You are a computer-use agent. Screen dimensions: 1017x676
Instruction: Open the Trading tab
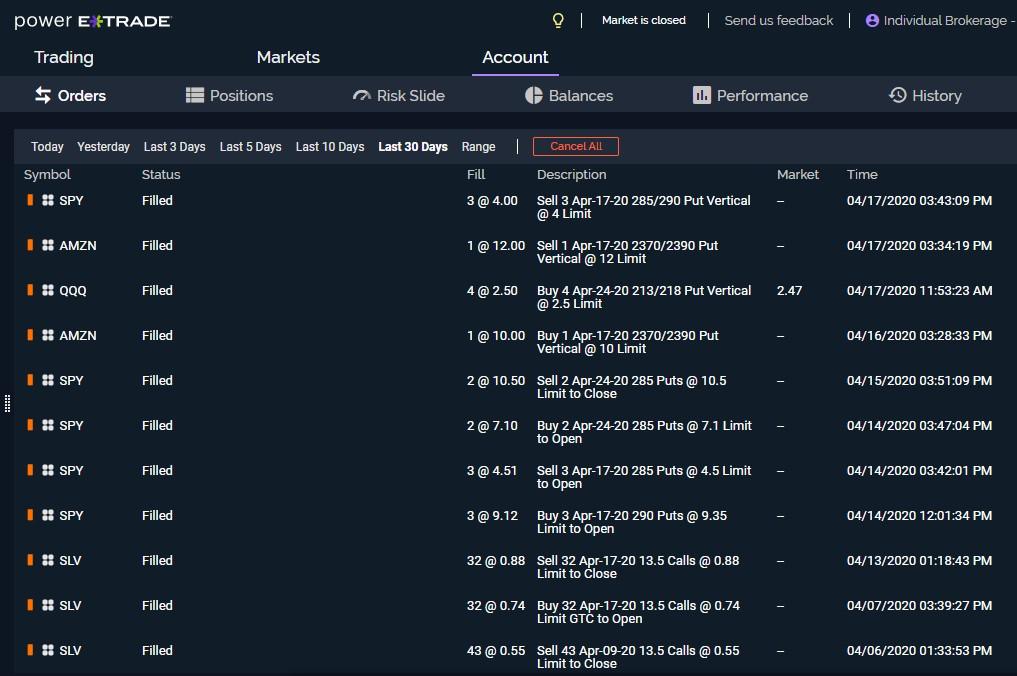click(x=64, y=57)
